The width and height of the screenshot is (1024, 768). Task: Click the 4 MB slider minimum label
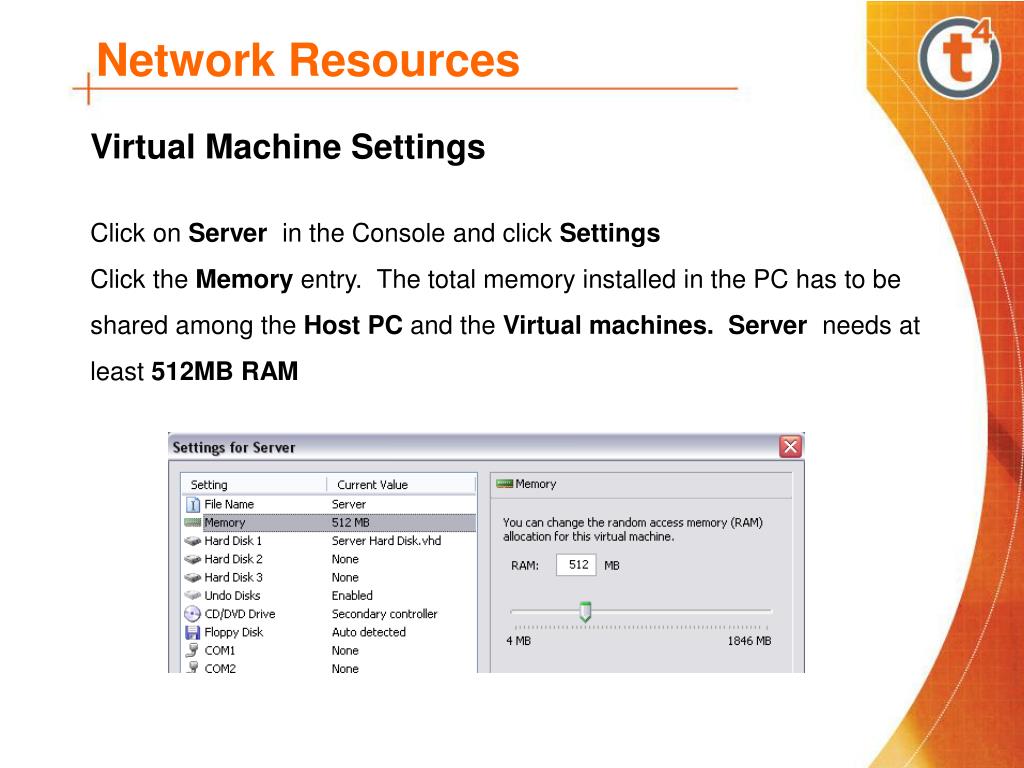pyautogui.click(x=519, y=641)
